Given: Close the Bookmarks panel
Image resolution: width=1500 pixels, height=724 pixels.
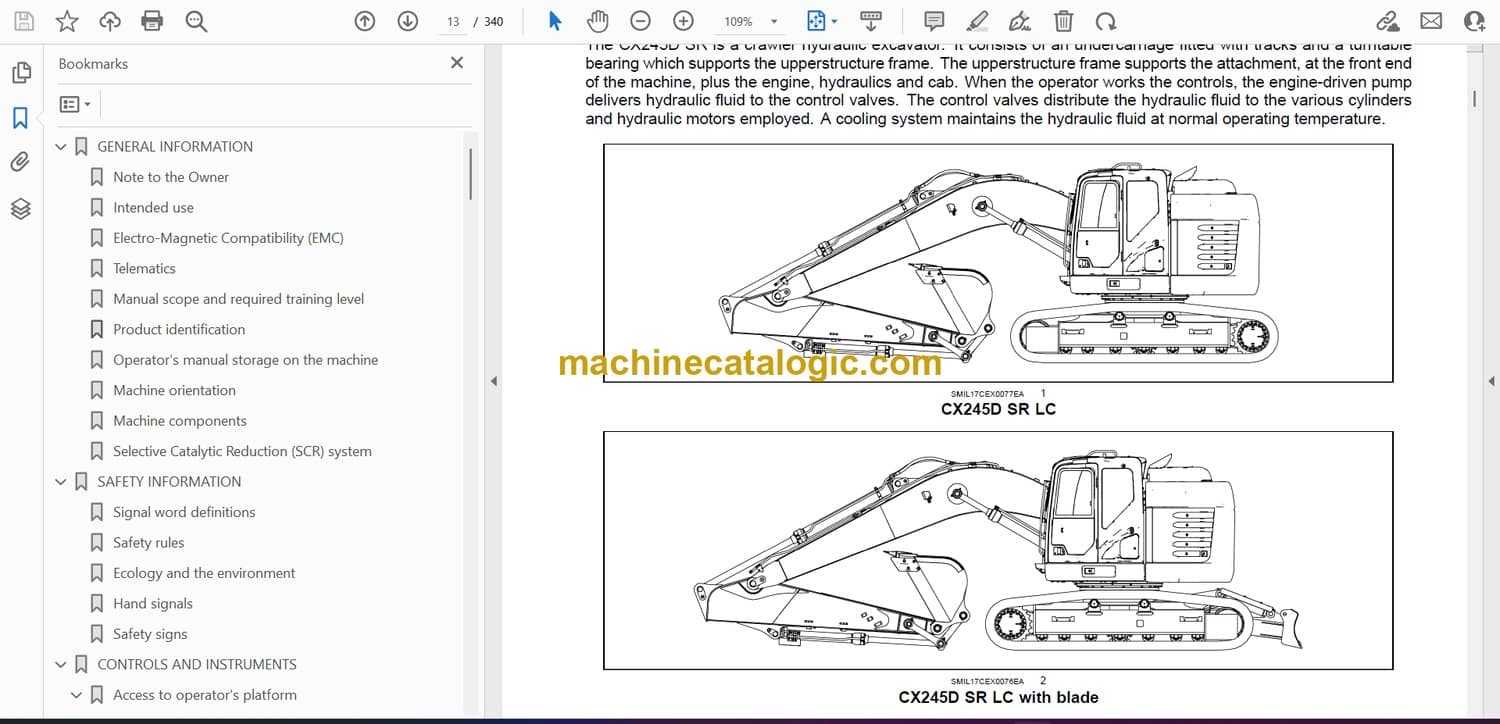Looking at the screenshot, I should (x=457, y=63).
